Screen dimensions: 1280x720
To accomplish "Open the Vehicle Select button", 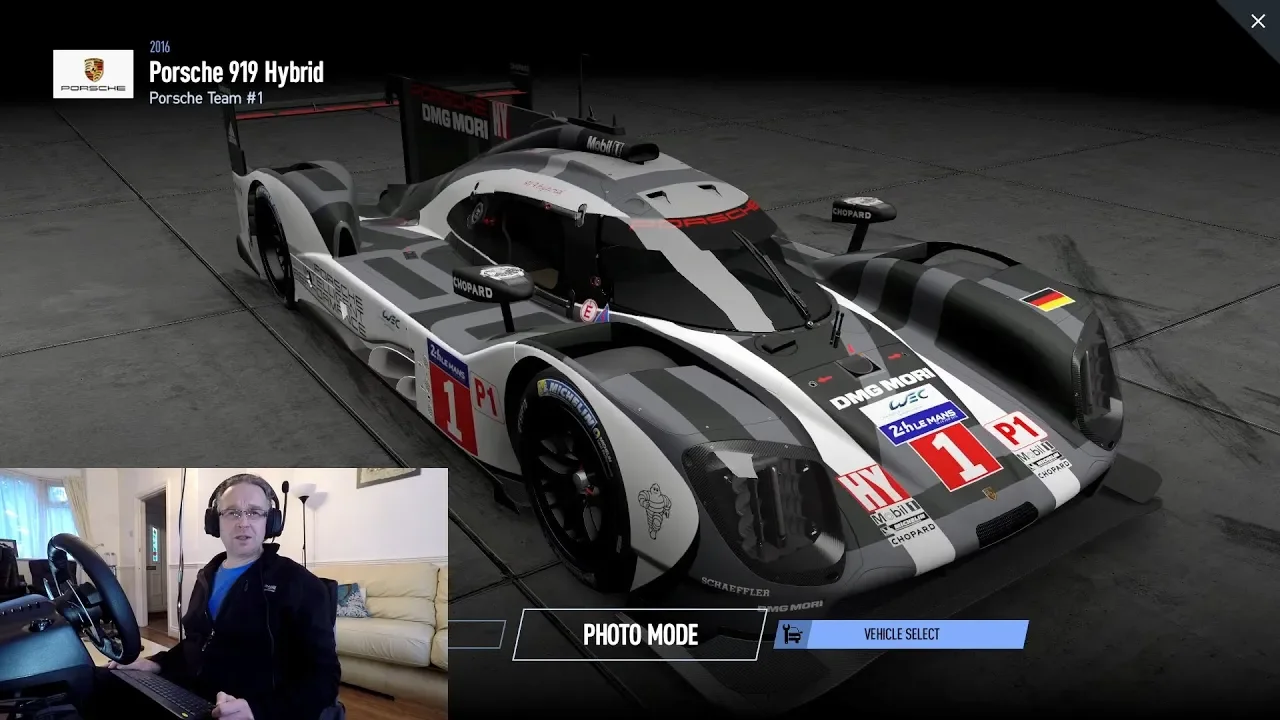I will tap(901, 634).
